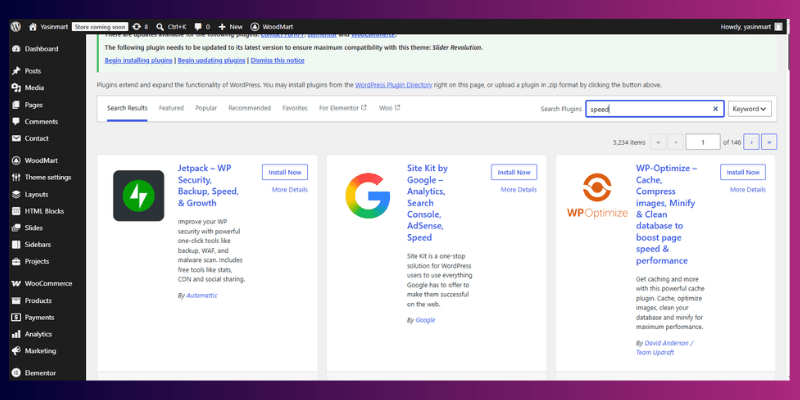Open Theme settings in sidebar

47,178
